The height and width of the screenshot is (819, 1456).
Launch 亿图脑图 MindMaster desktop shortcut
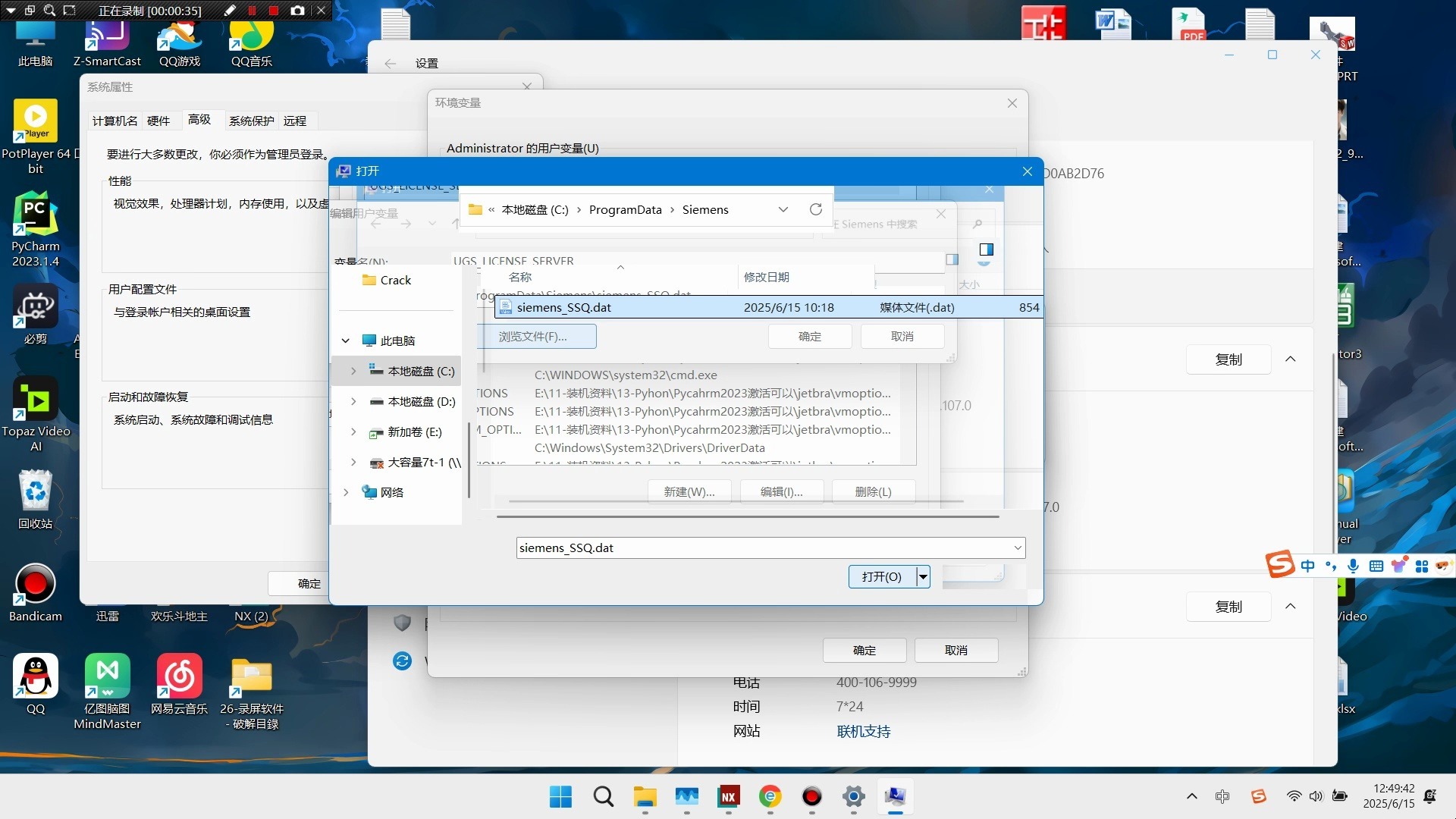[107, 691]
